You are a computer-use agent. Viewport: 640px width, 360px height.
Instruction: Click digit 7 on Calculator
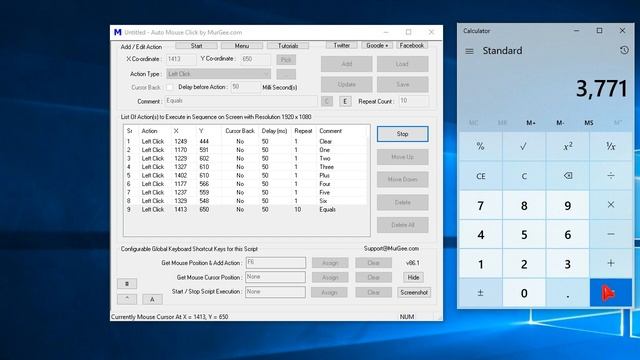[480, 205]
